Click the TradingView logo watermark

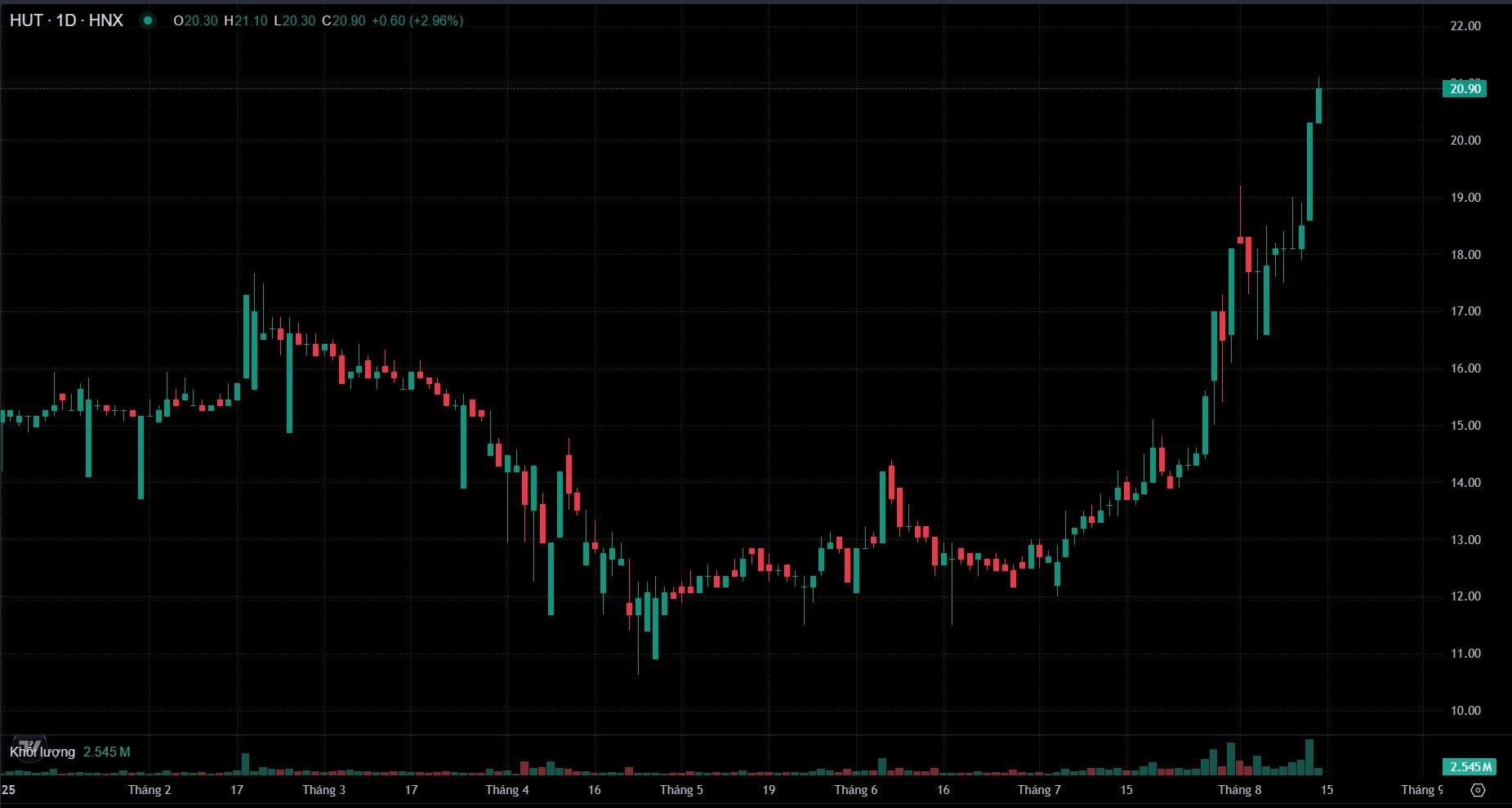(29, 747)
